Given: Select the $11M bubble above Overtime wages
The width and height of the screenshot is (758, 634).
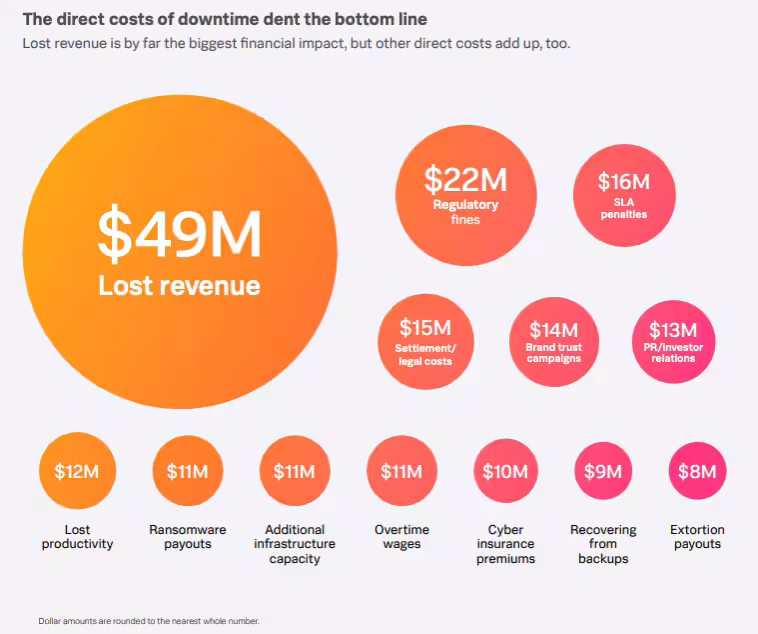Looking at the screenshot, I should tap(402, 471).
